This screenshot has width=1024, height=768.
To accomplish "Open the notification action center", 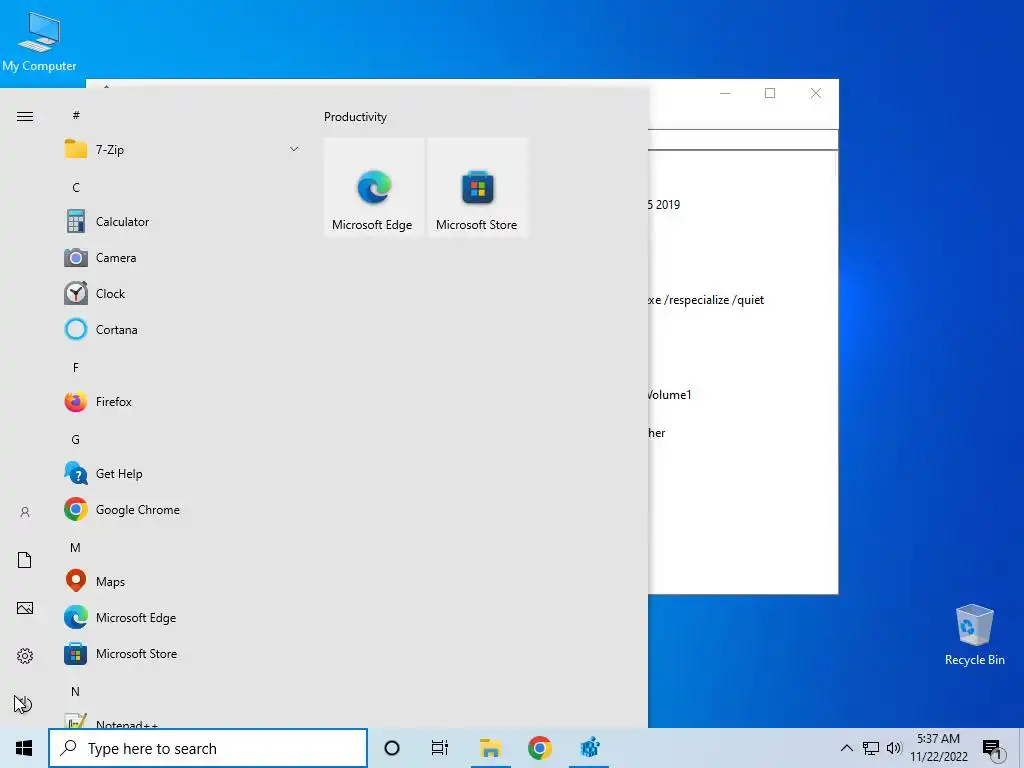I will click(x=993, y=750).
